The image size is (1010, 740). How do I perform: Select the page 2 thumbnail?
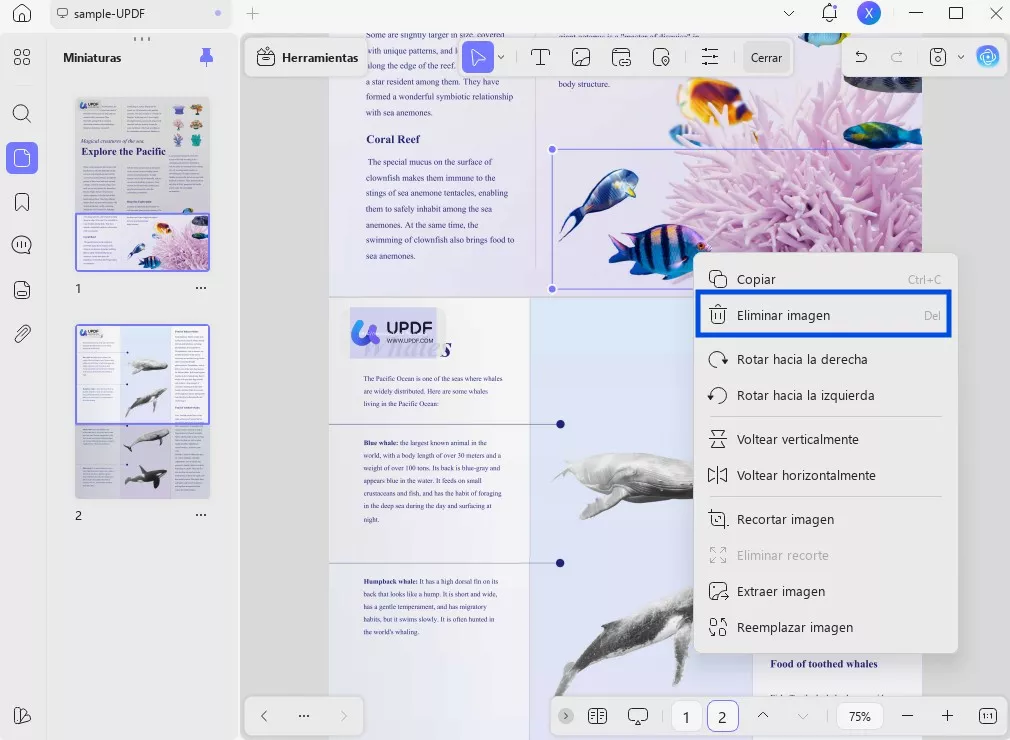coord(142,412)
